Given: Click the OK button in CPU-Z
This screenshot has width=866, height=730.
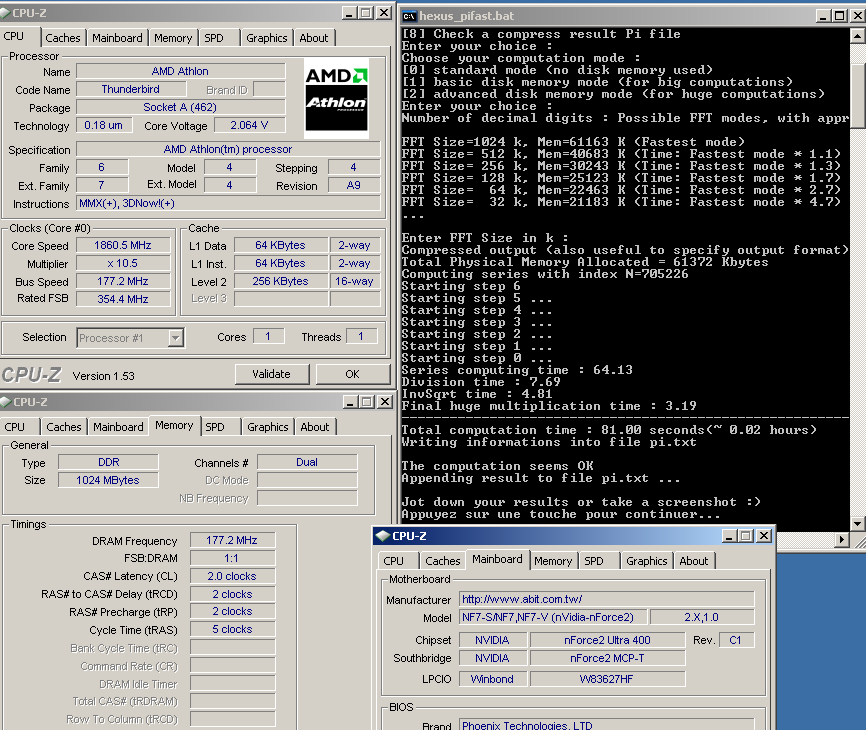Looking at the screenshot, I should (352, 374).
